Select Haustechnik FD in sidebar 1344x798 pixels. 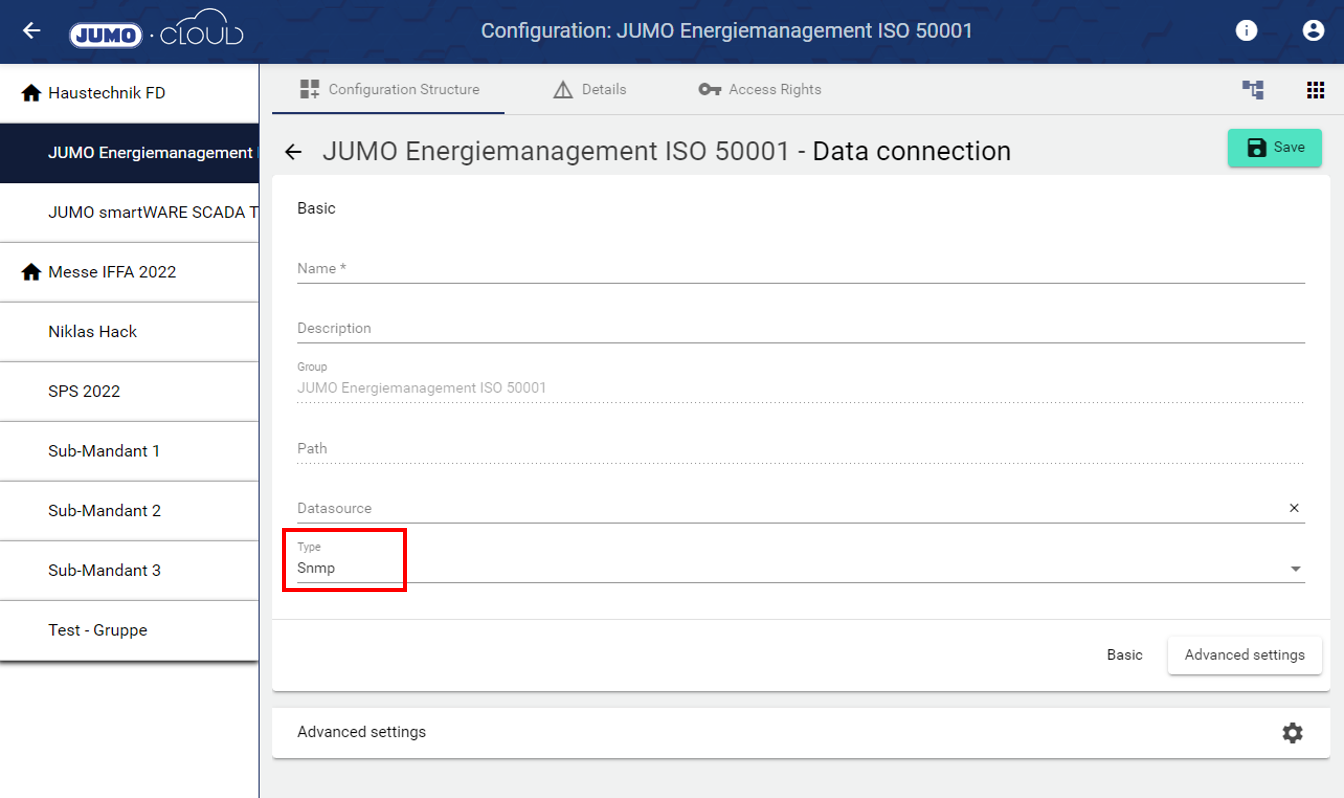[106, 93]
